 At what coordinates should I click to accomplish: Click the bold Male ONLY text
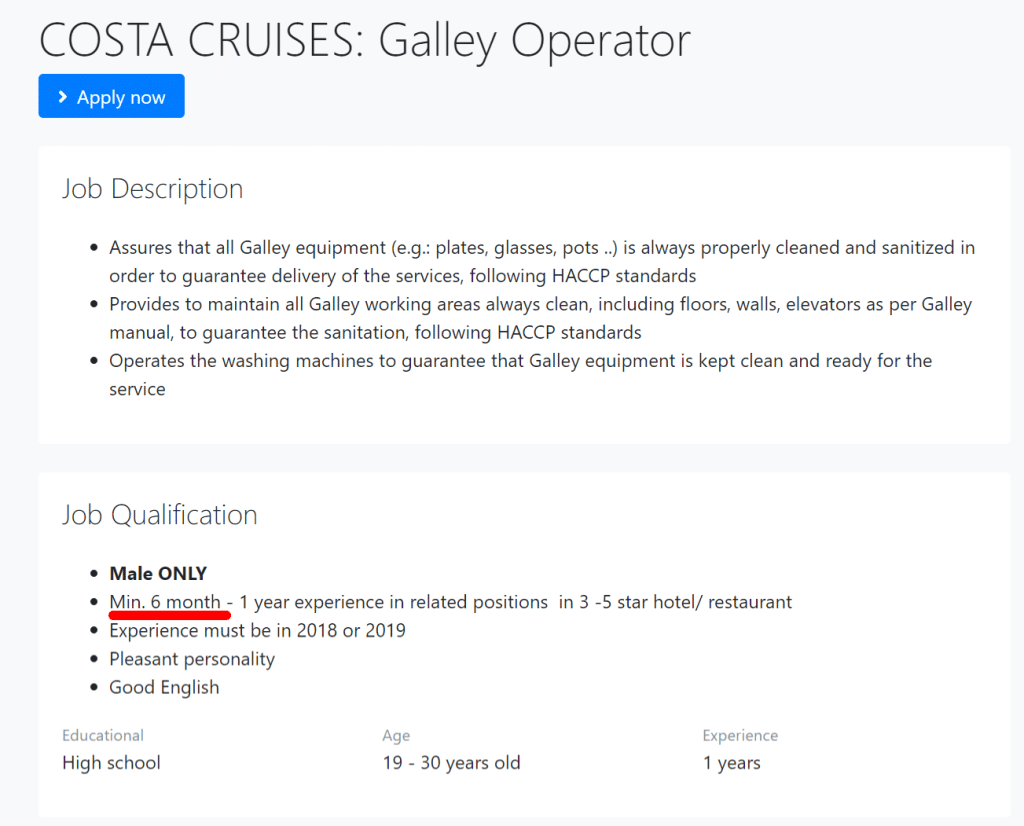(x=158, y=574)
